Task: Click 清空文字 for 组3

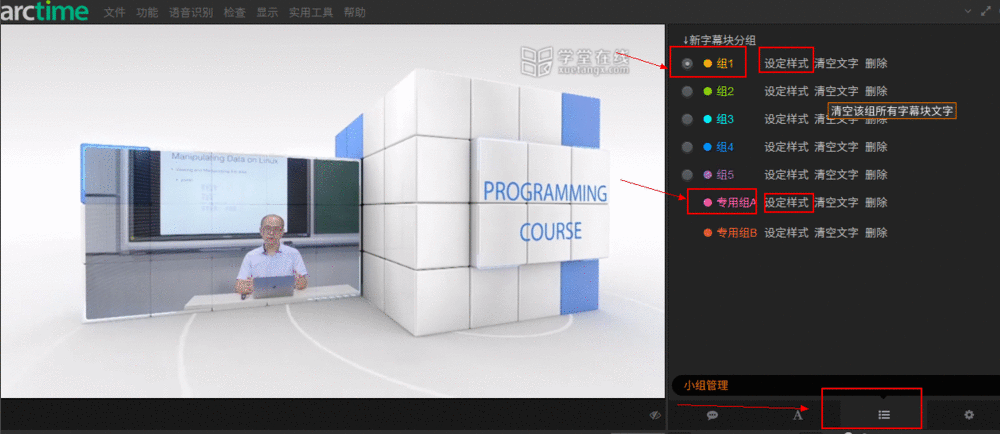Action: pyautogui.click(x=836, y=119)
